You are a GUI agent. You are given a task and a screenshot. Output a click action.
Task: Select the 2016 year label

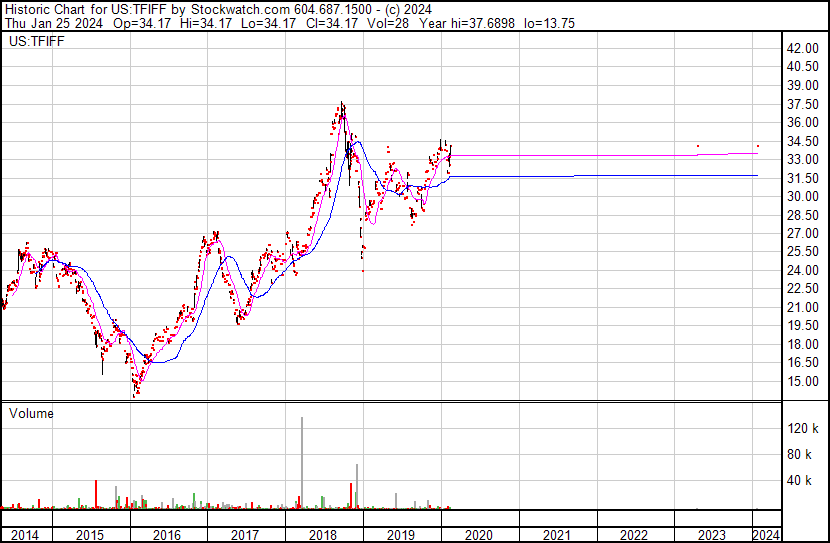coord(167,535)
